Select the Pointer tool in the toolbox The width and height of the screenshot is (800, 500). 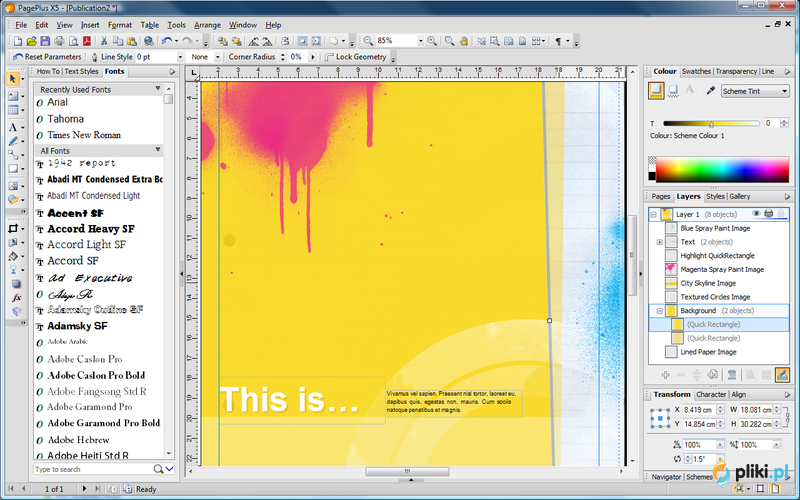13,79
